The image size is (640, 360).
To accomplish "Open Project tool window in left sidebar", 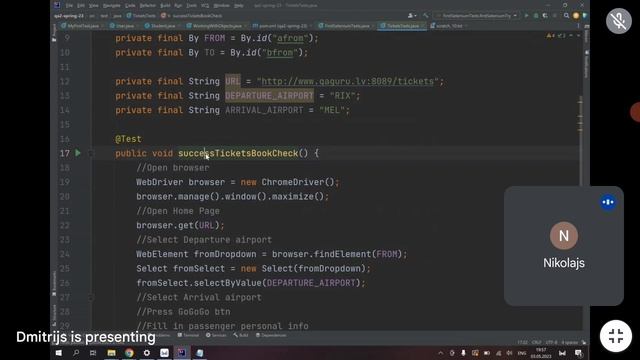I will point(54,33).
